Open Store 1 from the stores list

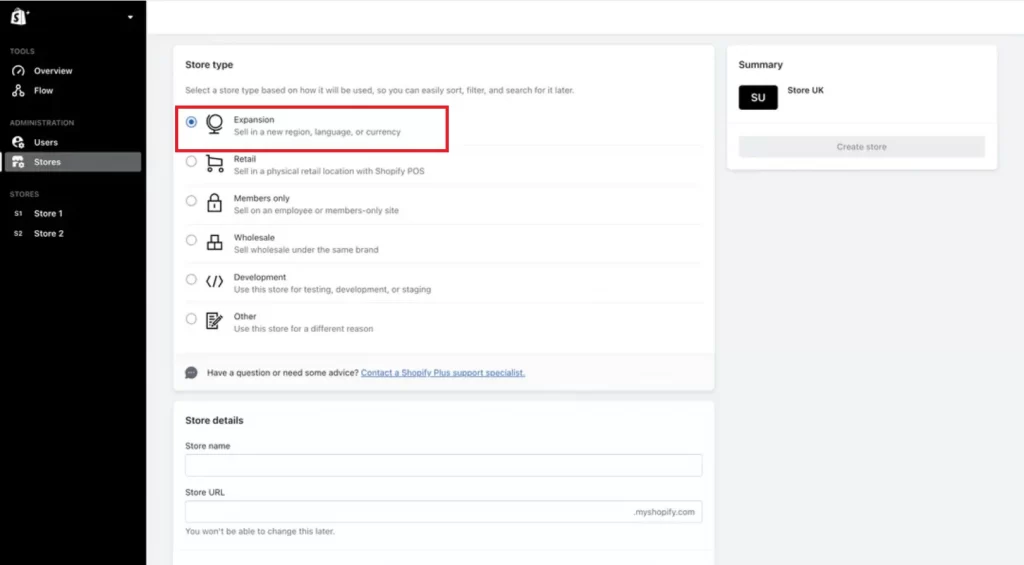pos(48,214)
